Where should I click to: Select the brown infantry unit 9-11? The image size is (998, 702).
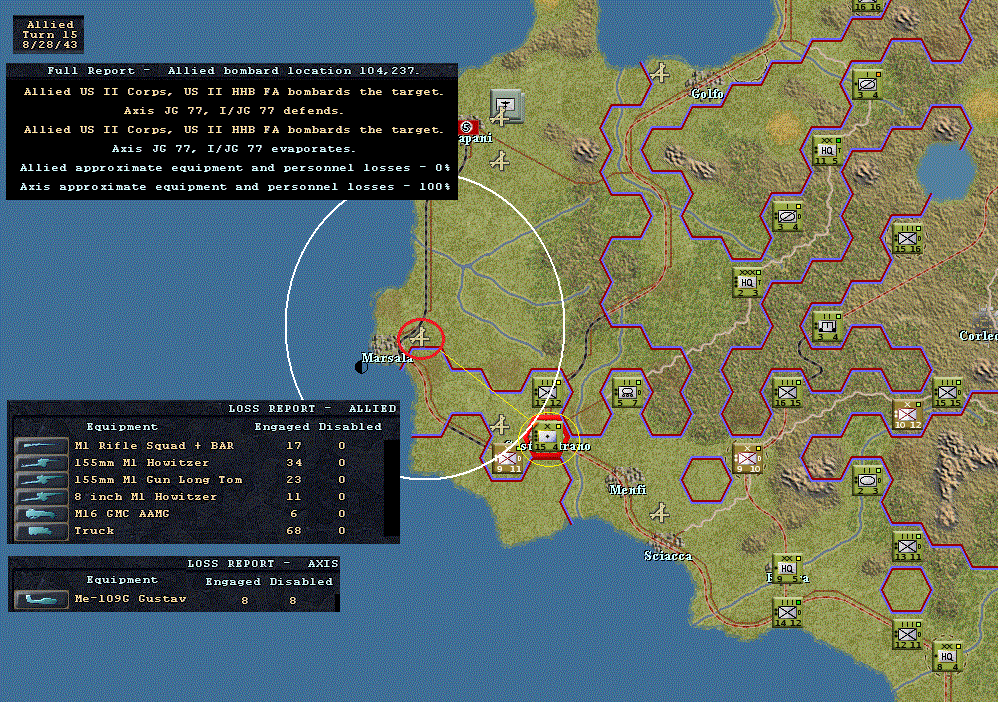click(x=508, y=460)
